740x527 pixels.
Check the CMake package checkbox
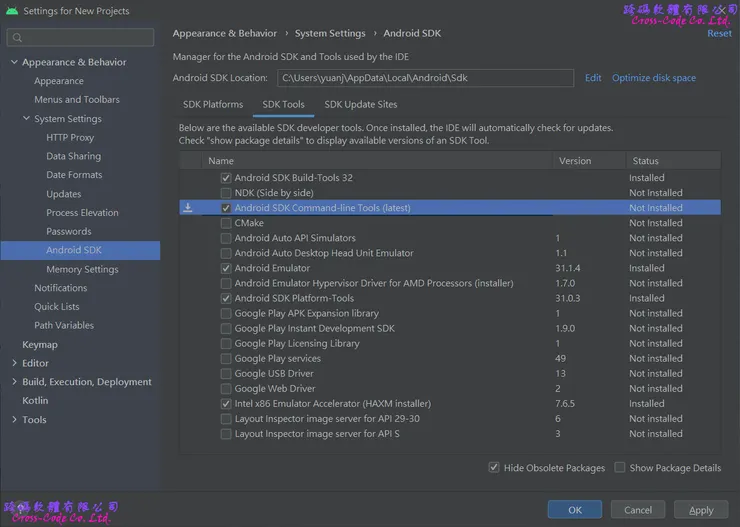coord(226,223)
